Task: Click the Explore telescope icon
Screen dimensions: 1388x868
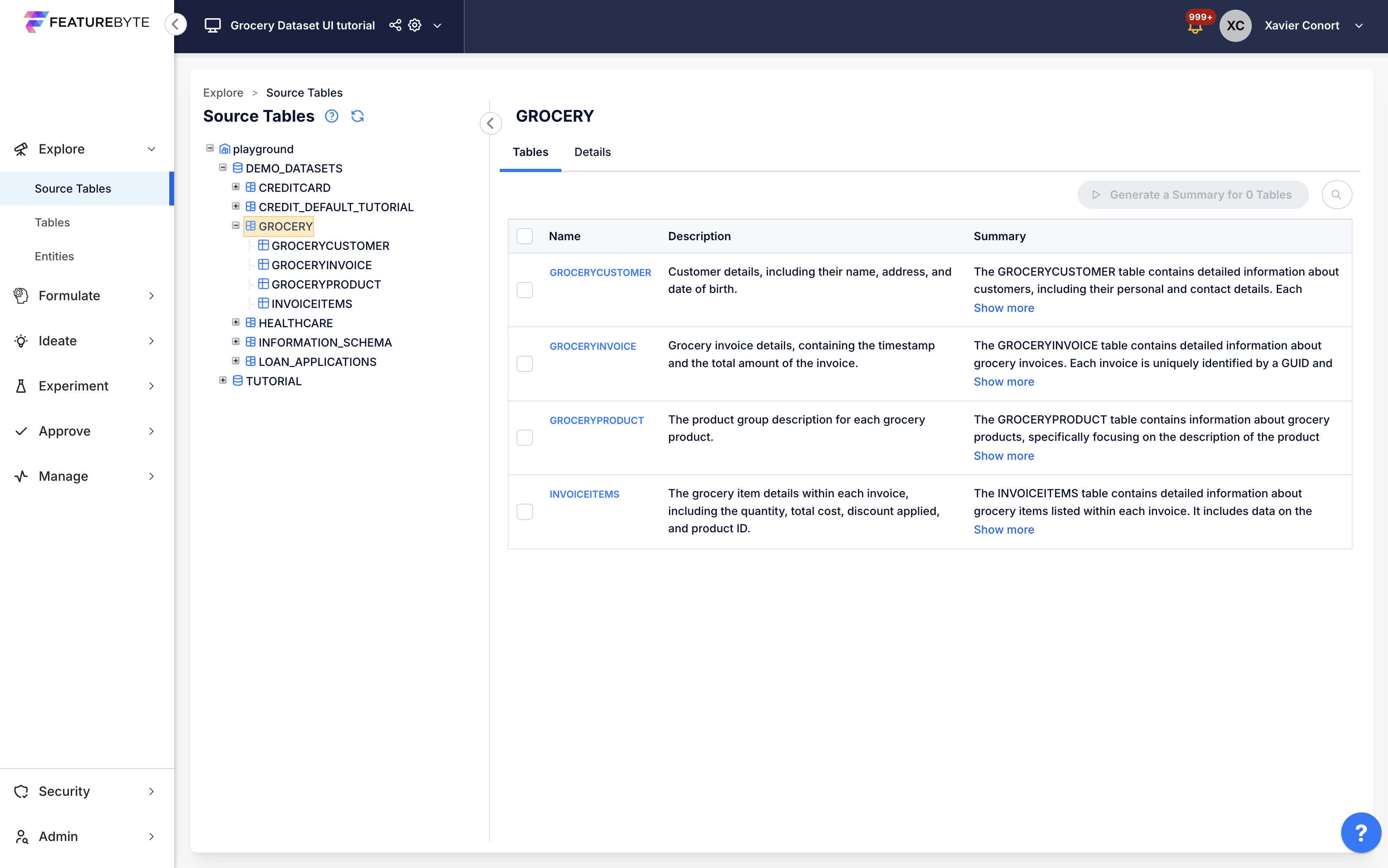Action: pos(21,149)
